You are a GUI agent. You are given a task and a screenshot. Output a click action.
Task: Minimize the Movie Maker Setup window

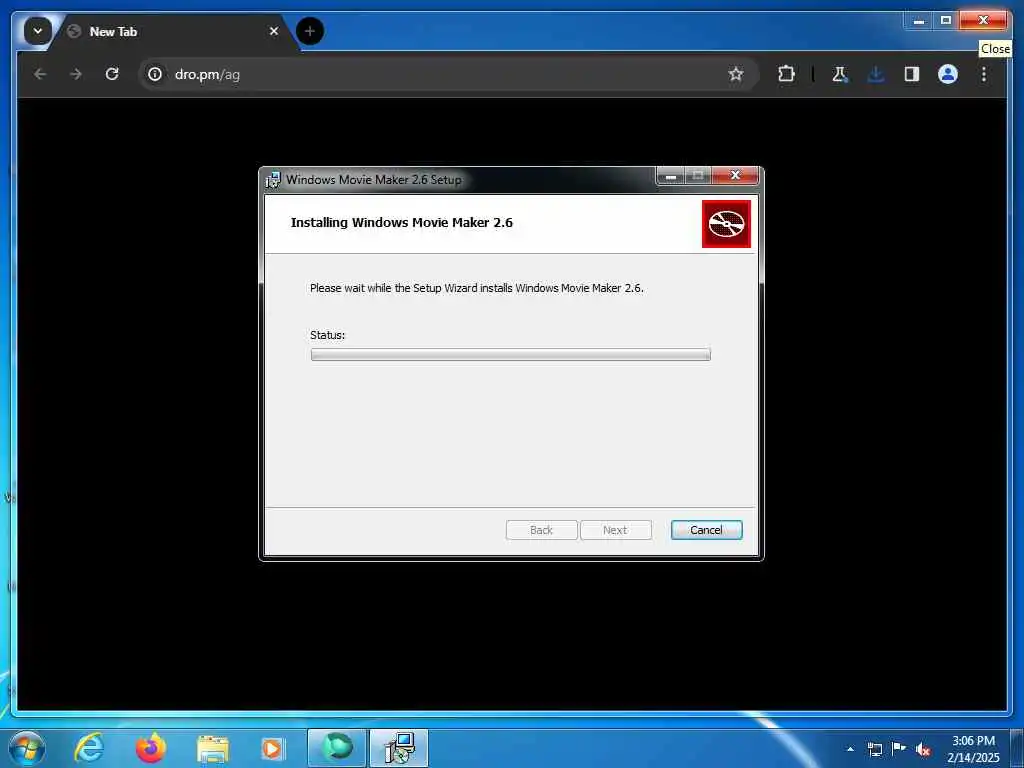670,176
